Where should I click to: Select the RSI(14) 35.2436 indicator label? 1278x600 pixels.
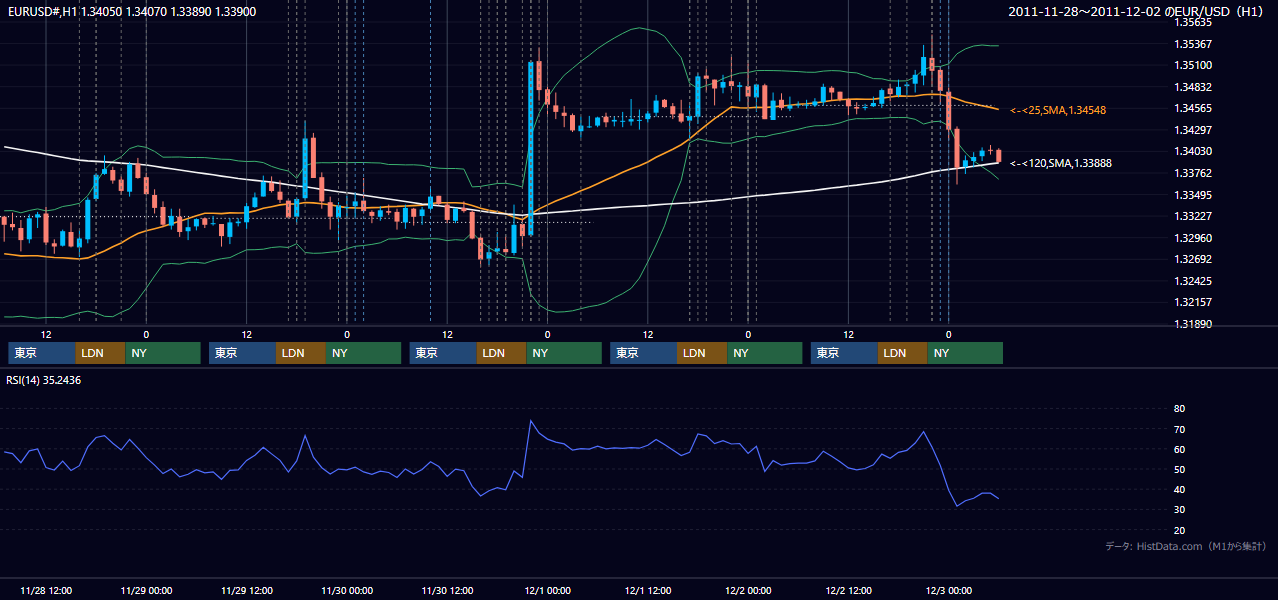point(44,380)
